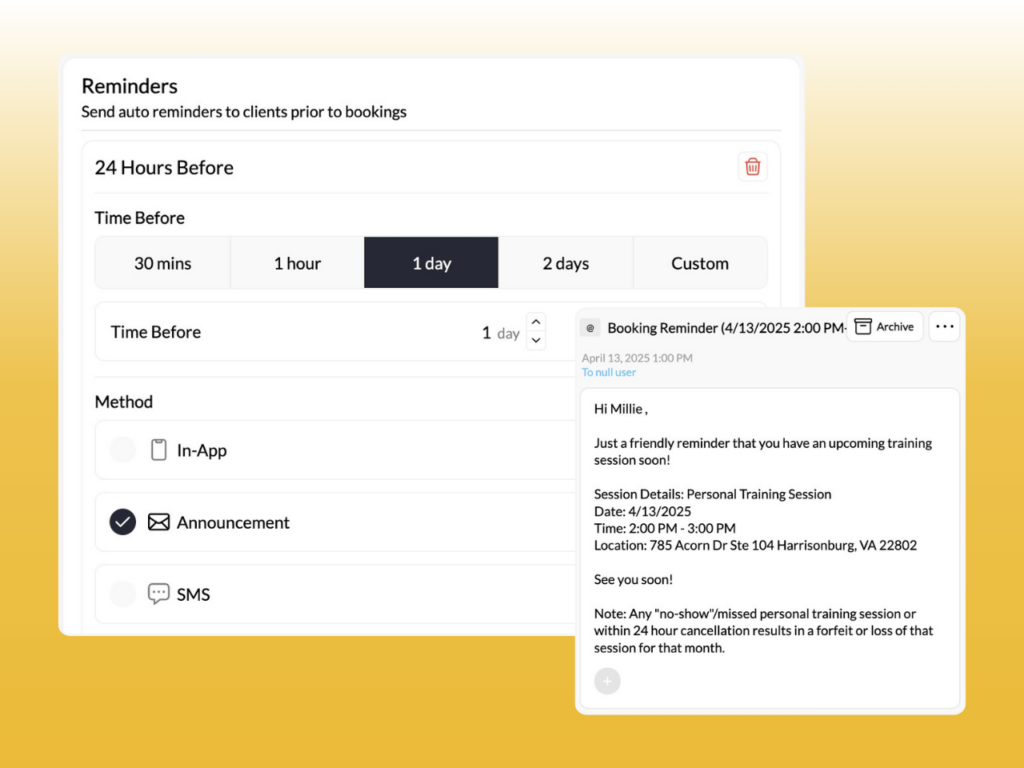This screenshot has width=1024, height=768.
Task: Click the envelope icon beside Announcement
Action: (159, 522)
